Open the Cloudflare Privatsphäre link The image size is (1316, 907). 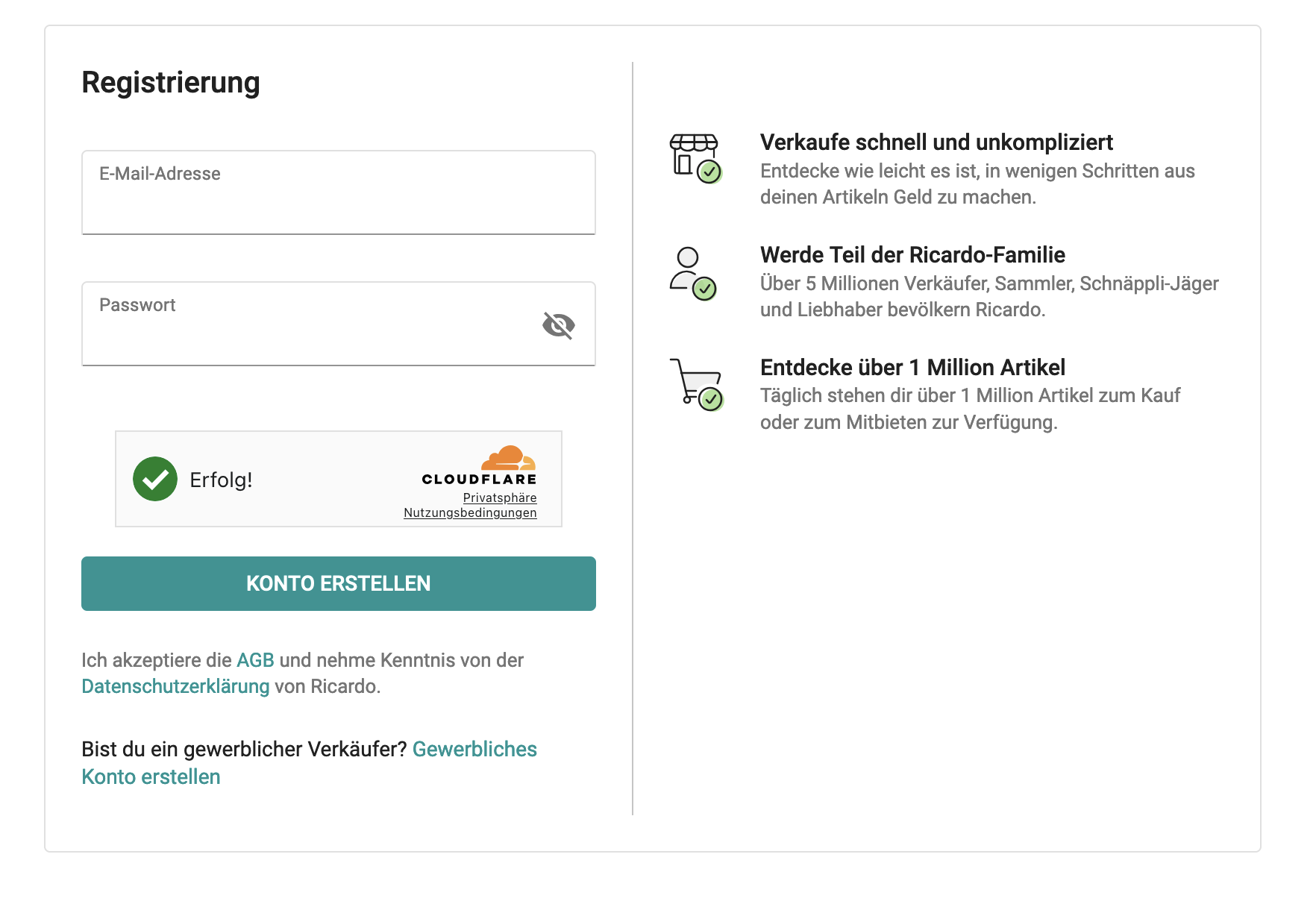[500, 498]
